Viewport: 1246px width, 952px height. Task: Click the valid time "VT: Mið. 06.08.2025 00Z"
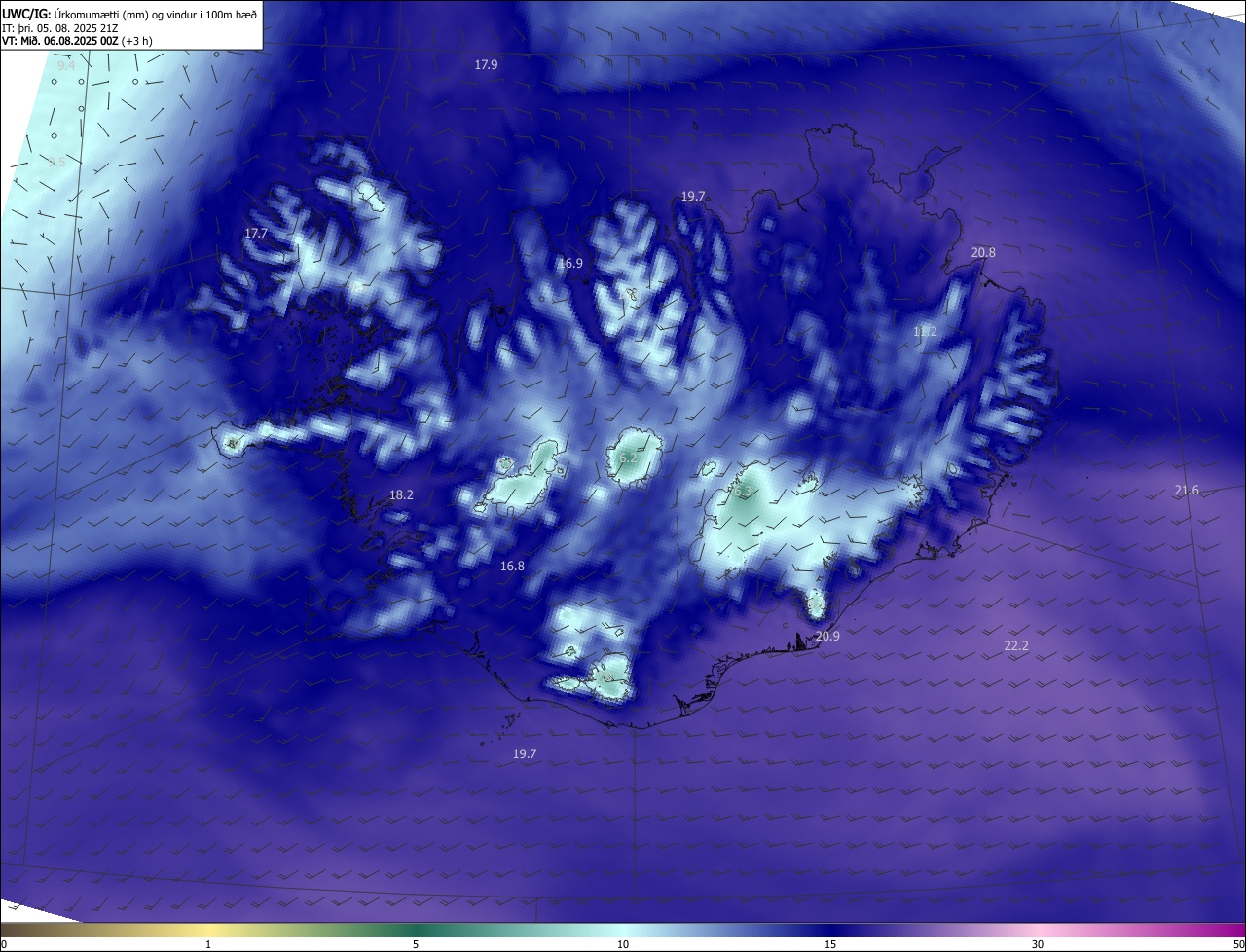(x=60, y=41)
